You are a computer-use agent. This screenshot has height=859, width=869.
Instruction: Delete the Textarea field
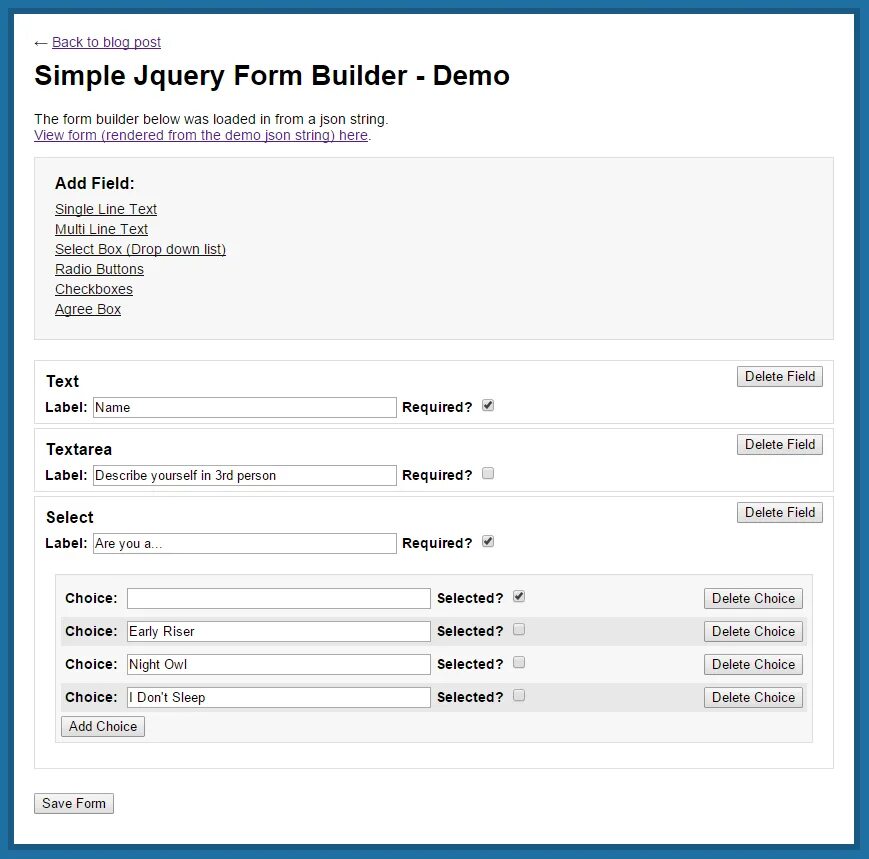tap(780, 444)
